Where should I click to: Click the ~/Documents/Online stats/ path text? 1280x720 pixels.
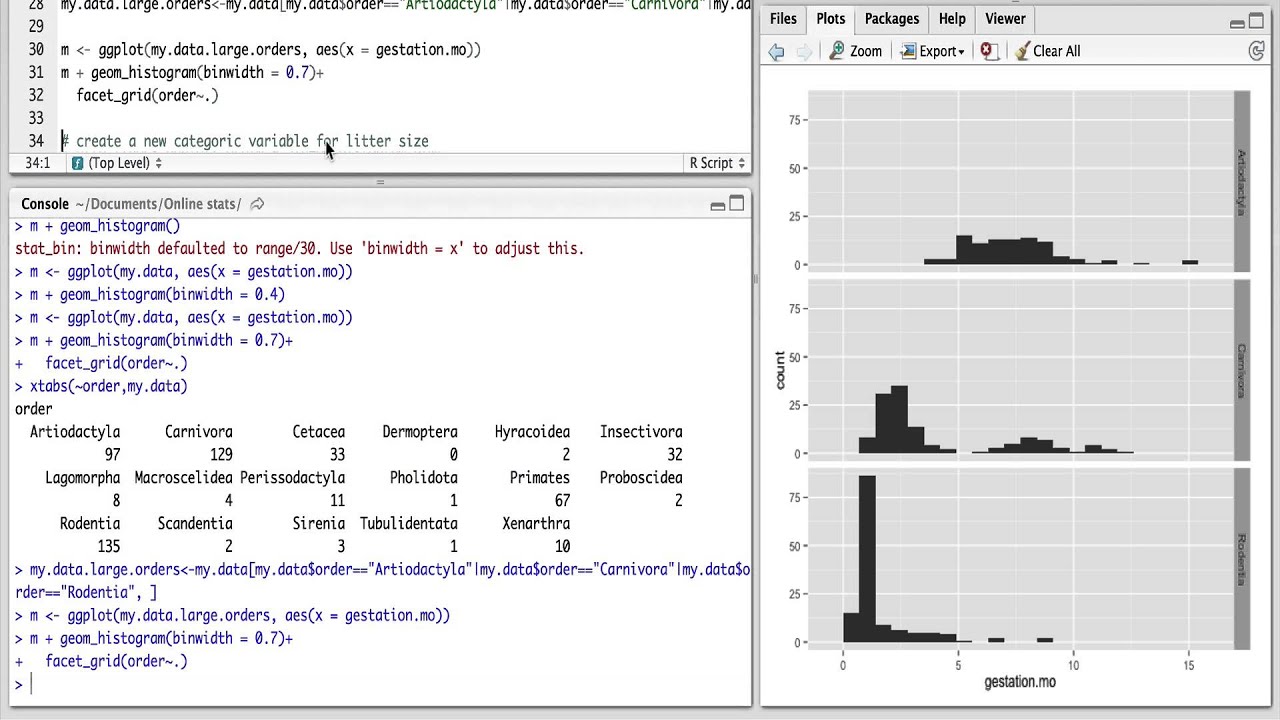(x=158, y=204)
